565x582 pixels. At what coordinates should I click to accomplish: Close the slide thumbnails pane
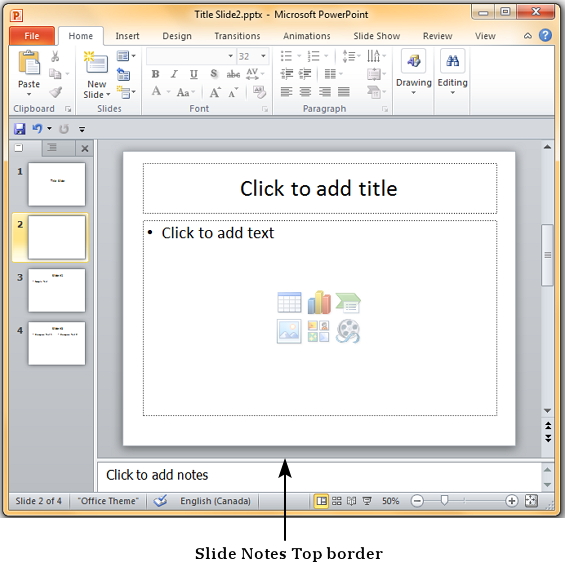pos(85,148)
